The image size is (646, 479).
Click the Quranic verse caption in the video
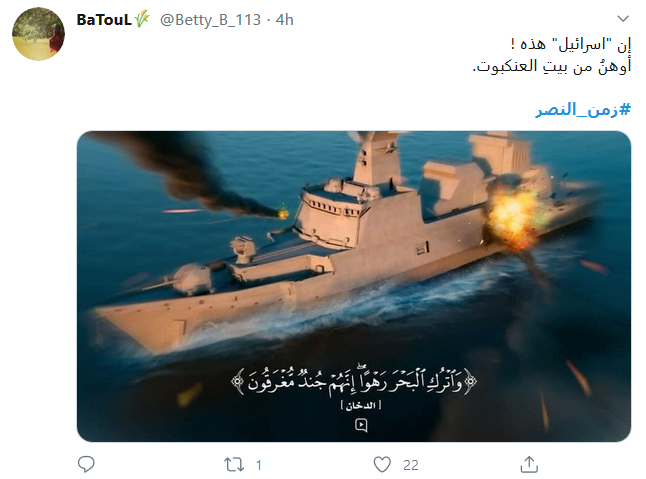[x=354, y=381]
